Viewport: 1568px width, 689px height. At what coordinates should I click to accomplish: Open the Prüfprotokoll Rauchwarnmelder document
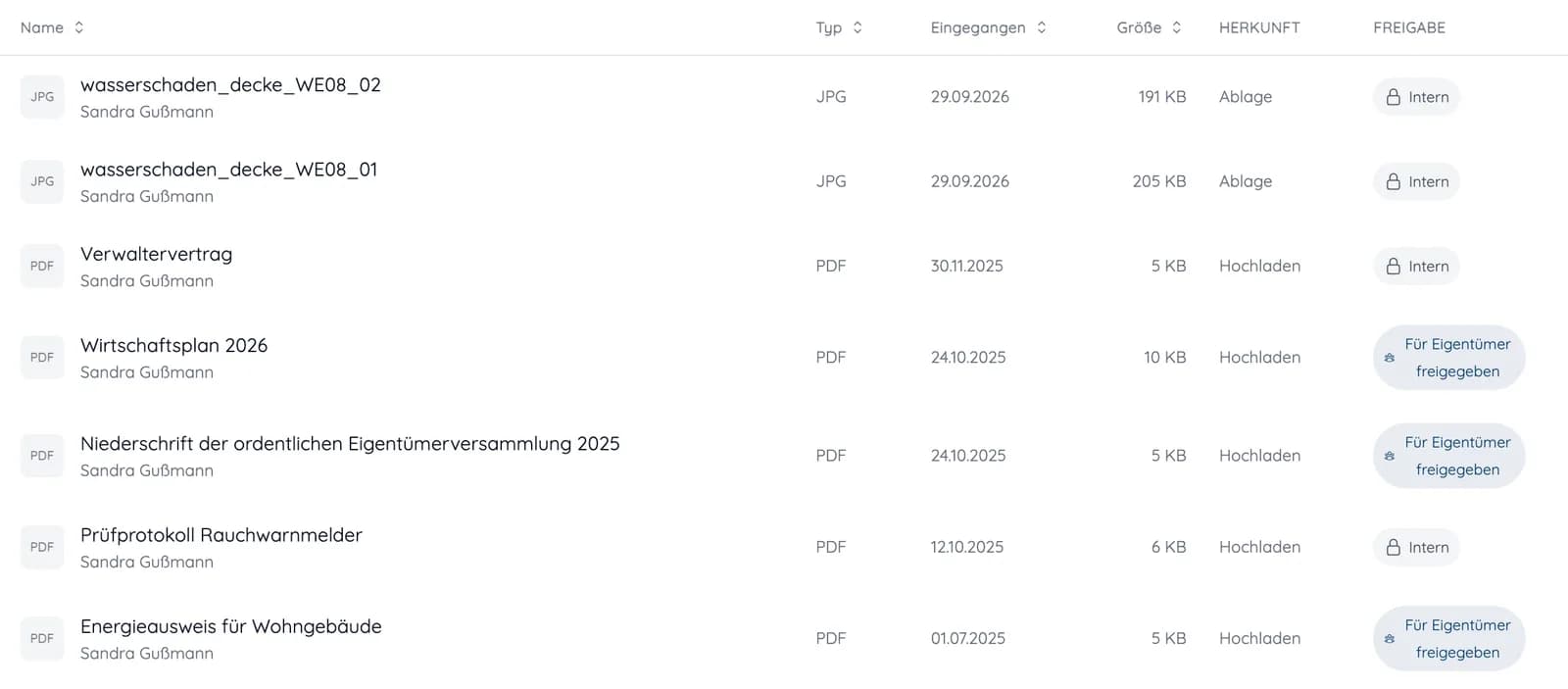[x=221, y=535]
